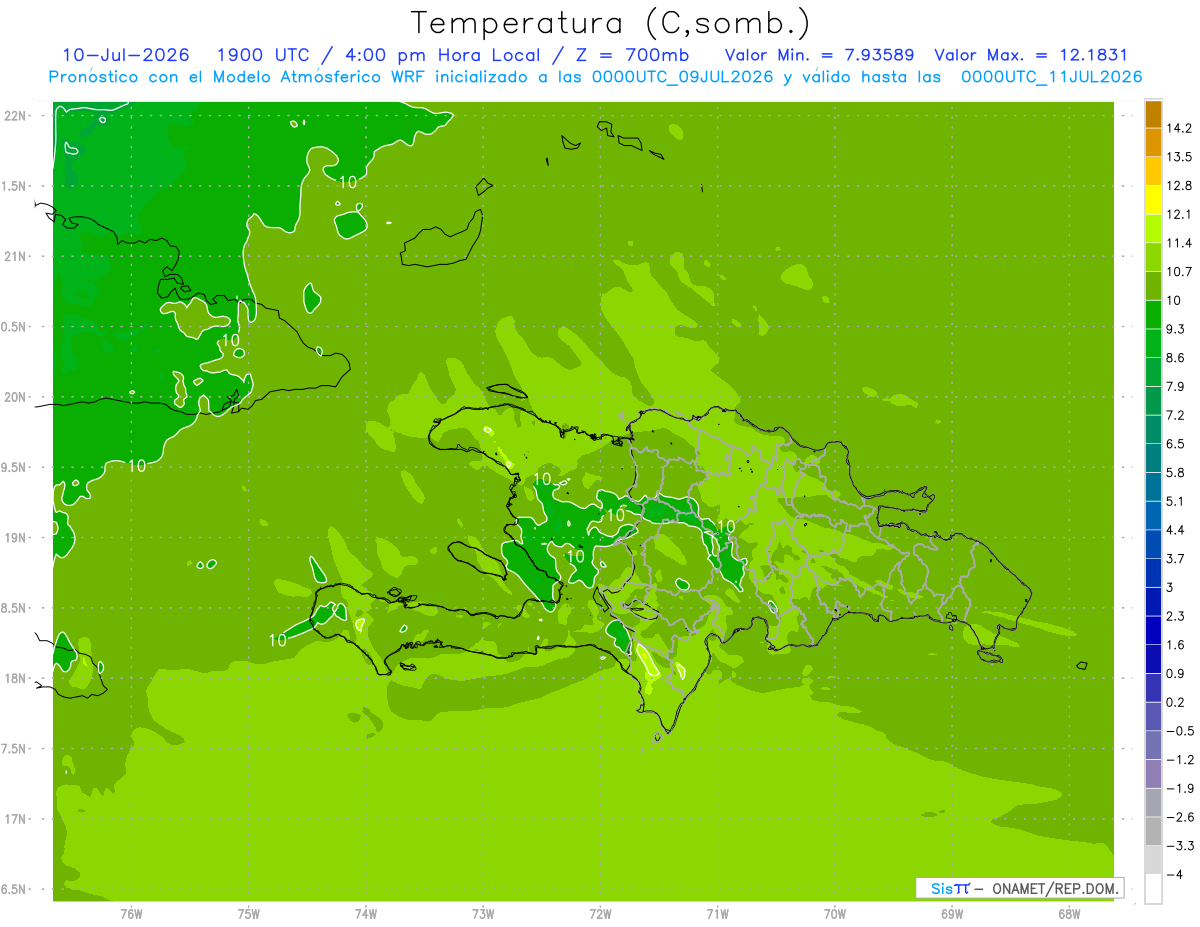Click the latitude label '9.5N'
This screenshot has width=1200, height=927.
15,467
